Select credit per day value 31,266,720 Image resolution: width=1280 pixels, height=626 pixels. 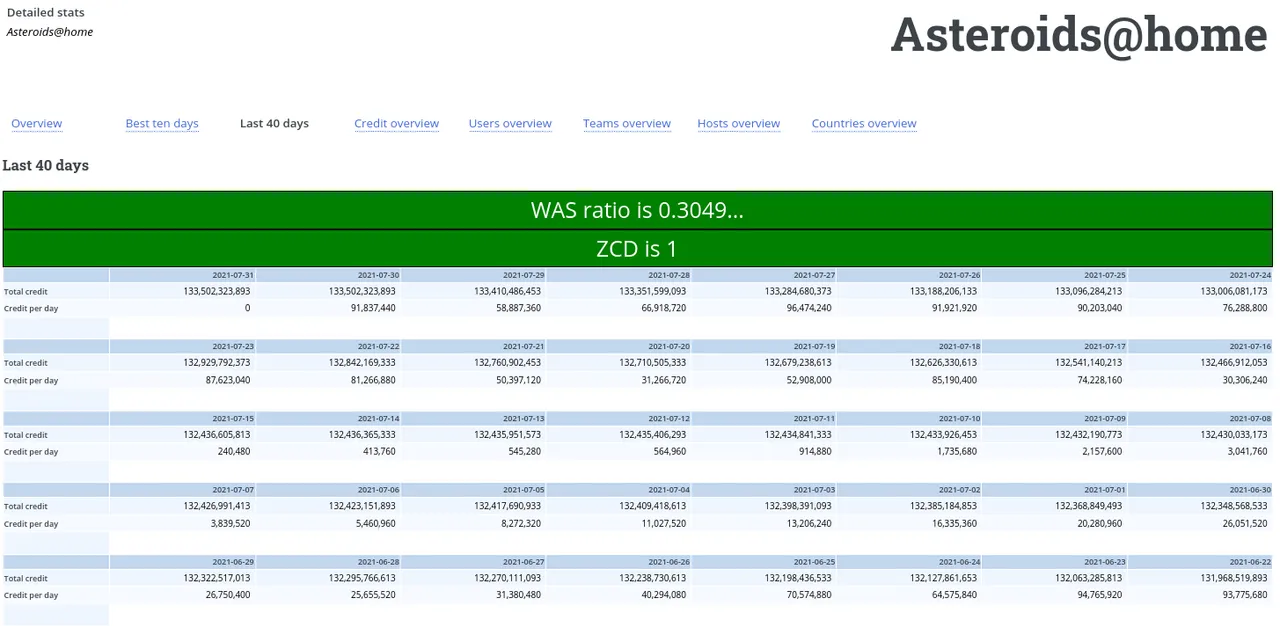pos(664,380)
